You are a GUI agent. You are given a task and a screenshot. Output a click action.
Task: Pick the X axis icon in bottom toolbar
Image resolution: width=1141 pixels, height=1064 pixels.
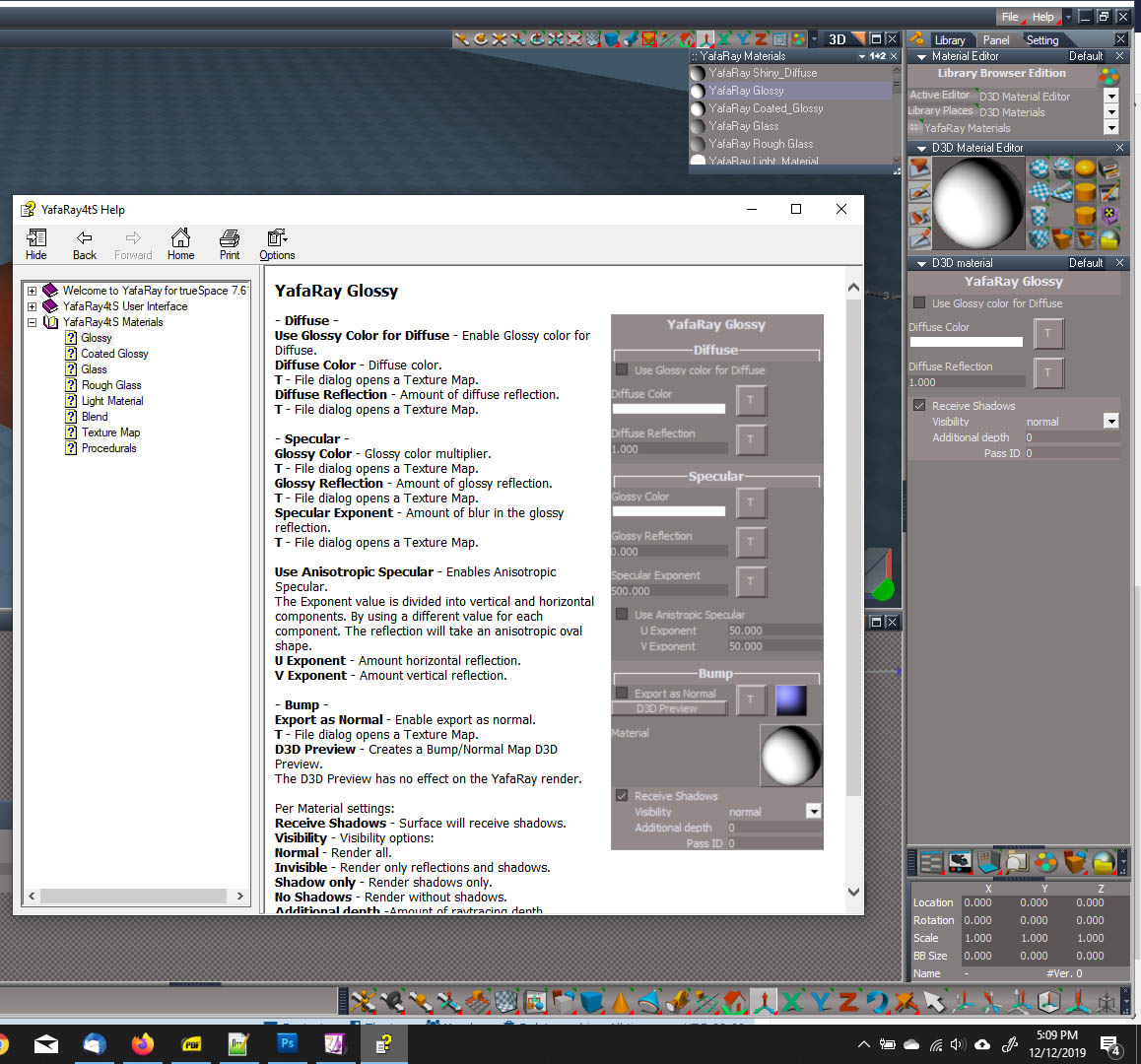(792, 1002)
